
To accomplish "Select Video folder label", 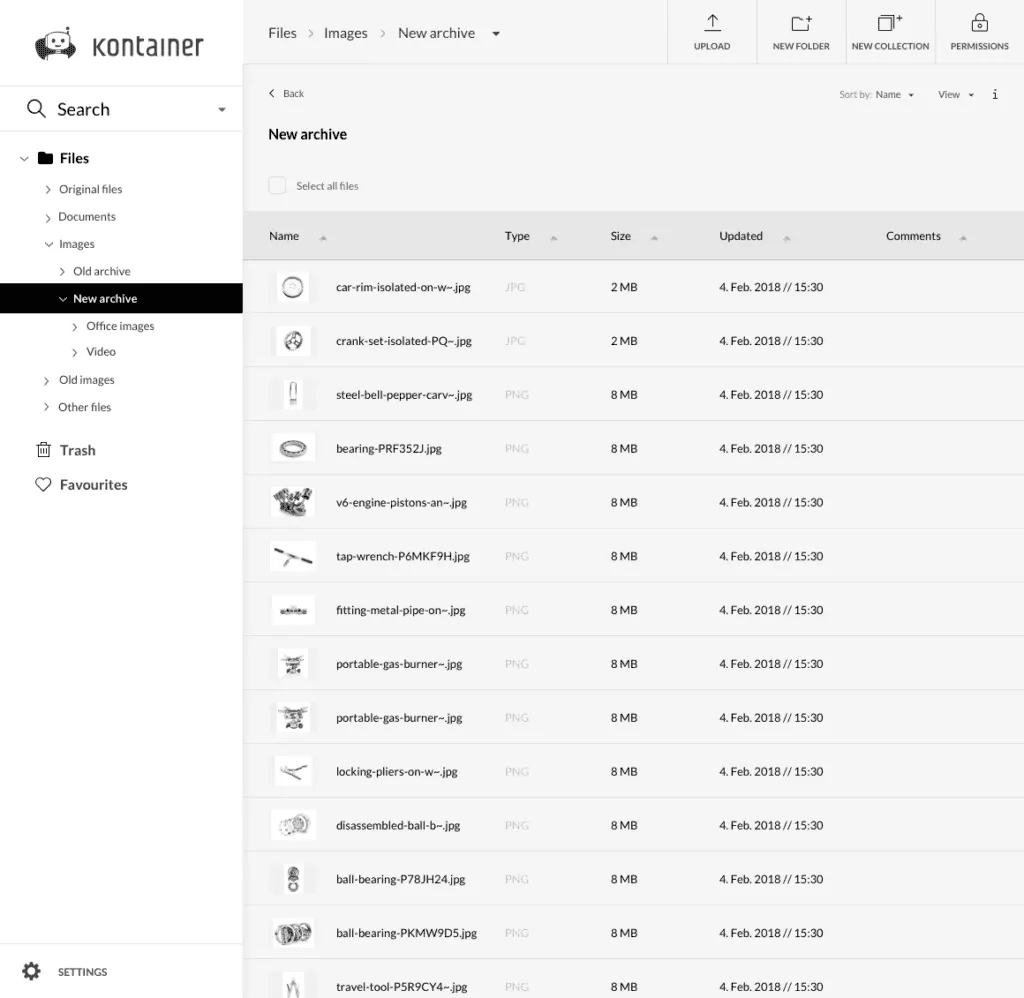I will [x=101, y=351].
